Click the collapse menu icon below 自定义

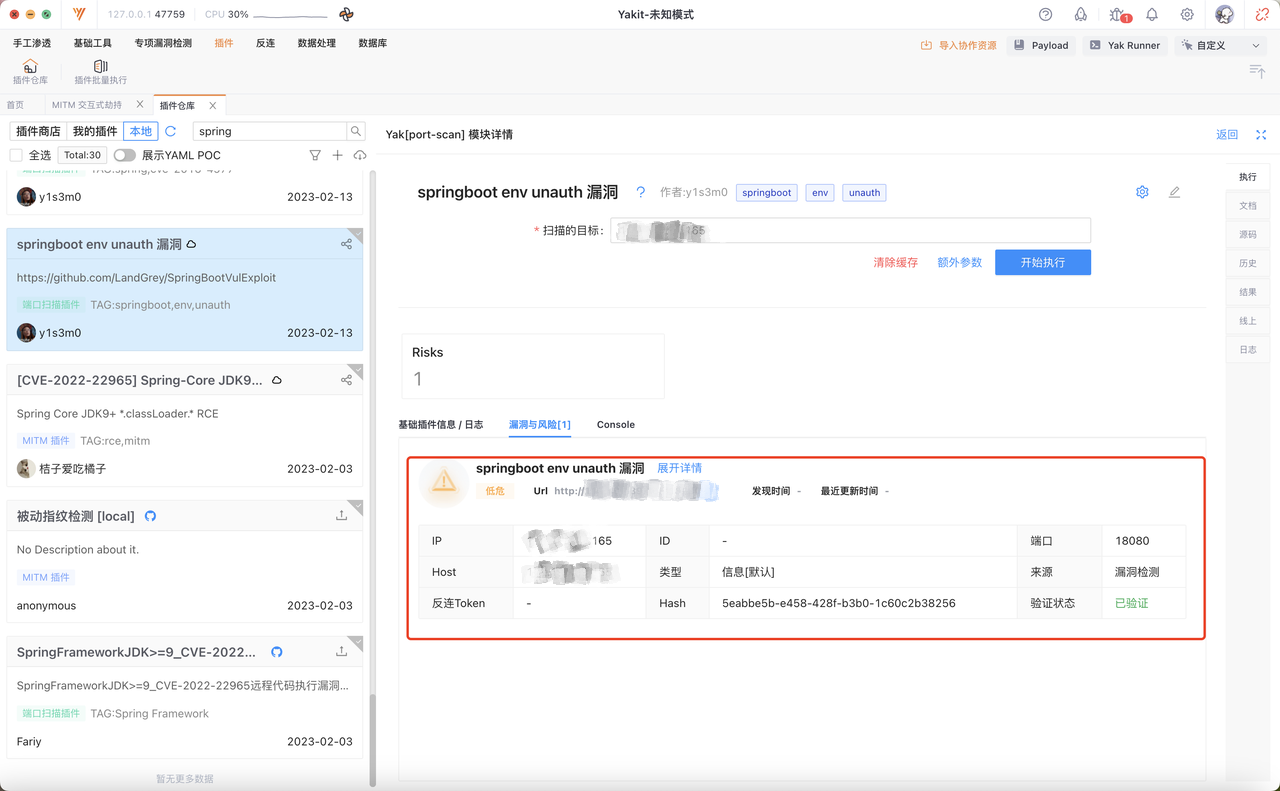pos(1257,71)
